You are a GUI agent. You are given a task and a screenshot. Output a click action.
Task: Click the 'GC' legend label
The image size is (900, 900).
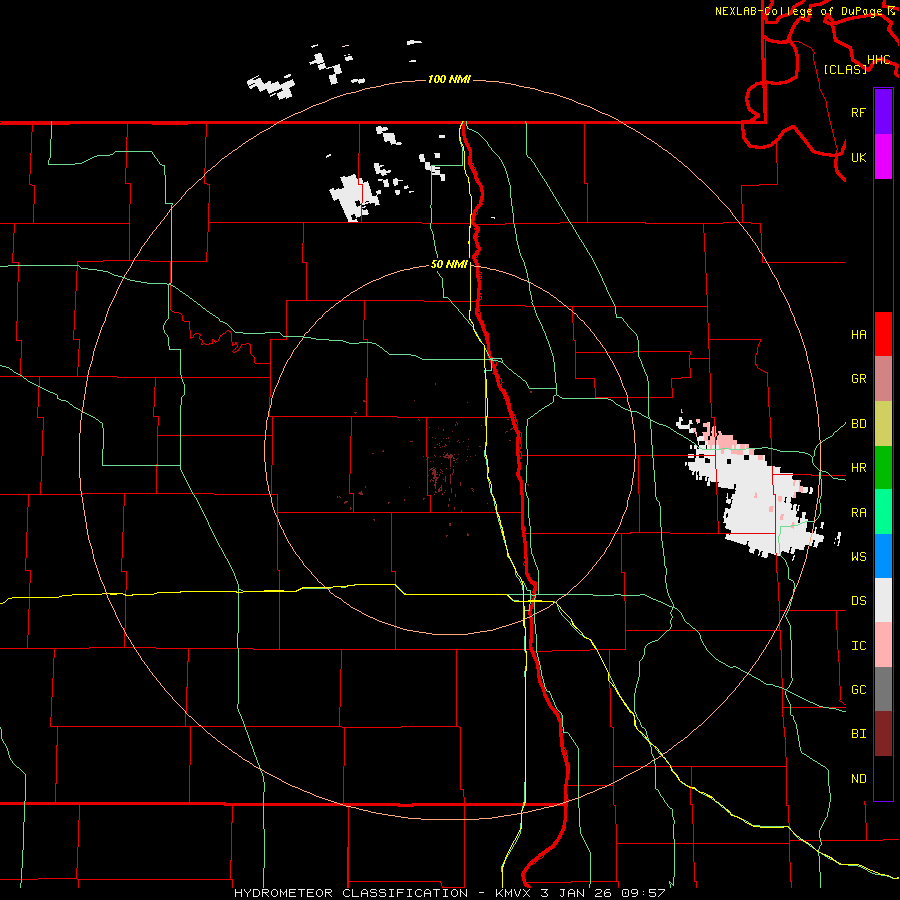click(858, 689)
